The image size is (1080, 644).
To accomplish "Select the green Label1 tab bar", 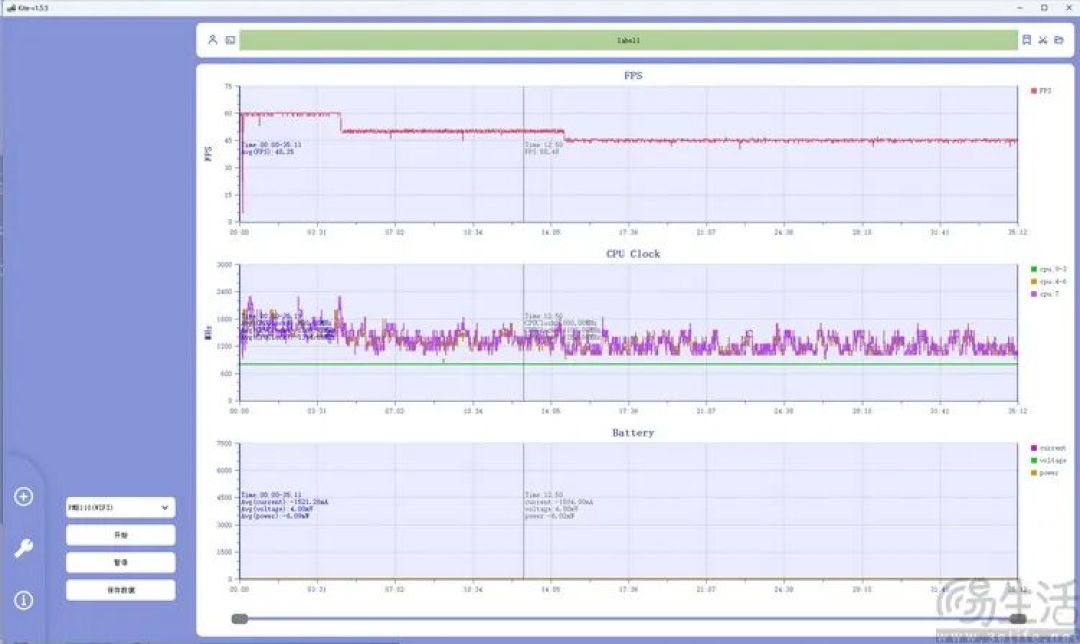I will coord(628,40).
